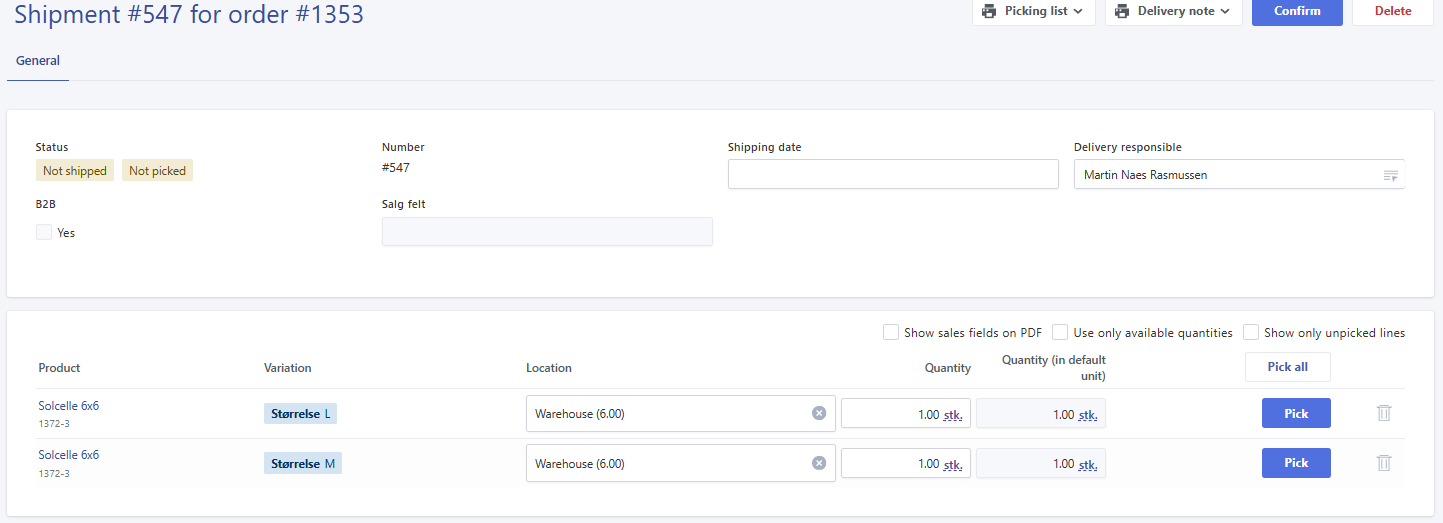
Task: Pick all lines in the shipment
Action: 1287,367
